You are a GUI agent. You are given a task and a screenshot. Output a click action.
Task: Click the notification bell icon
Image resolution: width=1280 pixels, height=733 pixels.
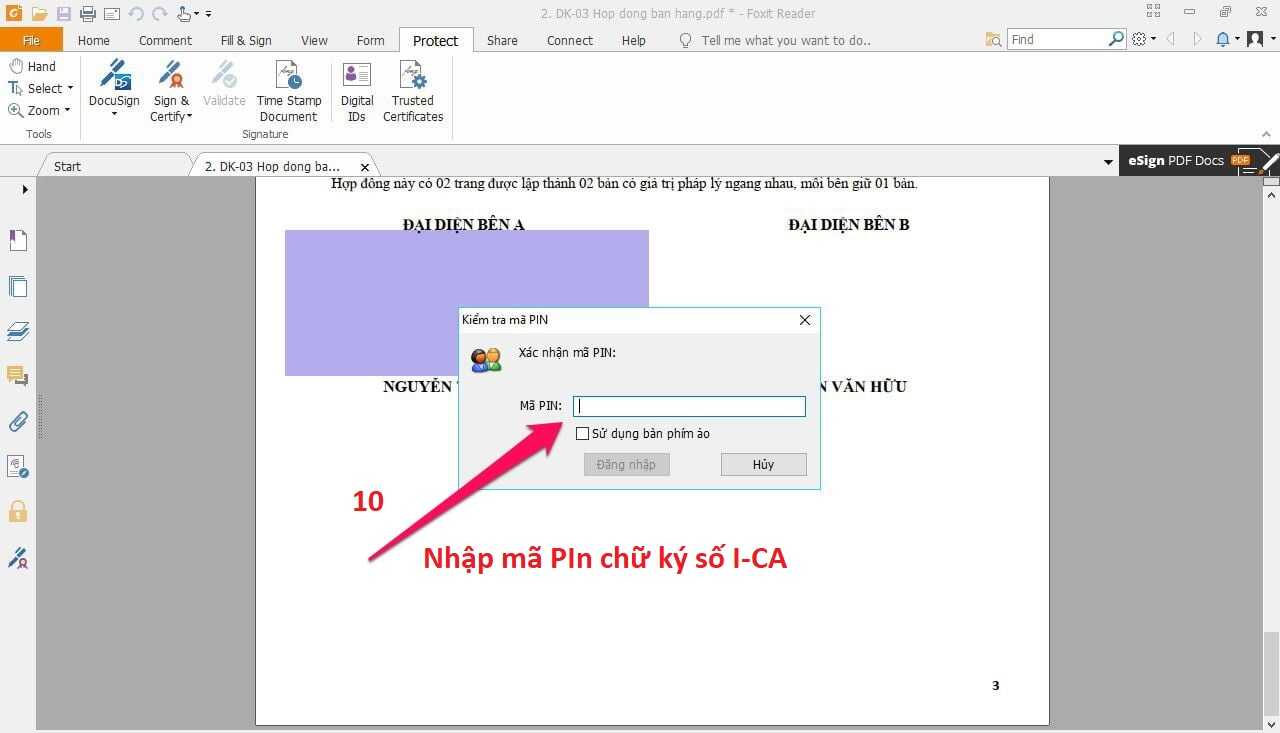[1223, 39]
